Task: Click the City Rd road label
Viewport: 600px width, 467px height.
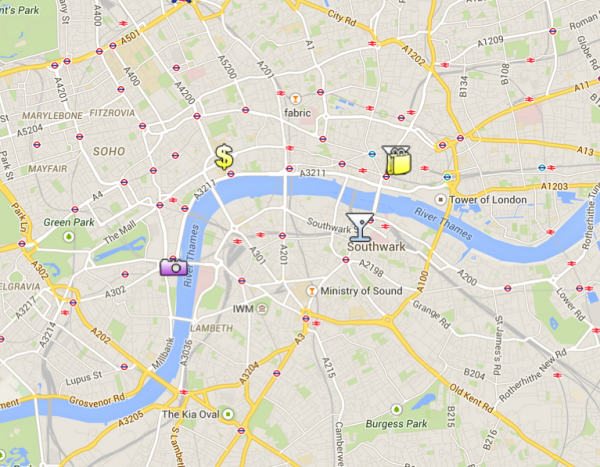Action: click(x=342, y=17)
